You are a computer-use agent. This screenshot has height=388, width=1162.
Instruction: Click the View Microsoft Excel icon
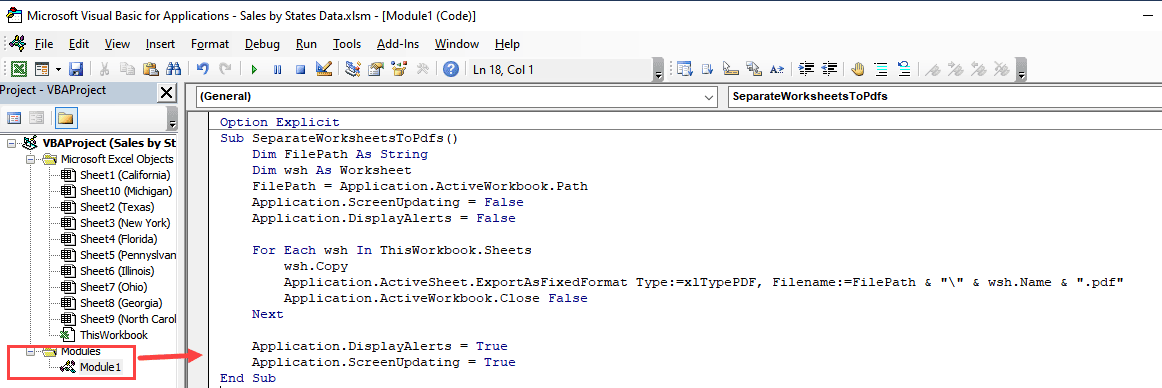pos(19,70)
